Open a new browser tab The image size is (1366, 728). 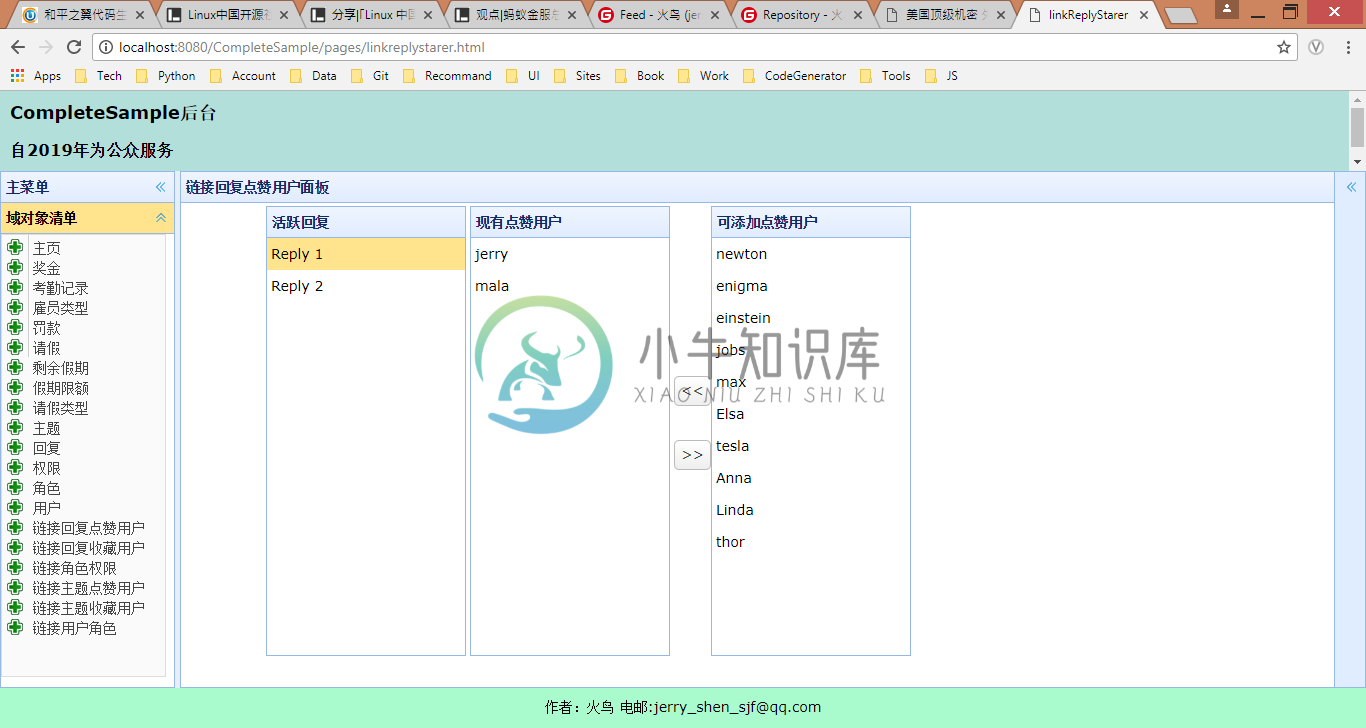[1181, 16]
